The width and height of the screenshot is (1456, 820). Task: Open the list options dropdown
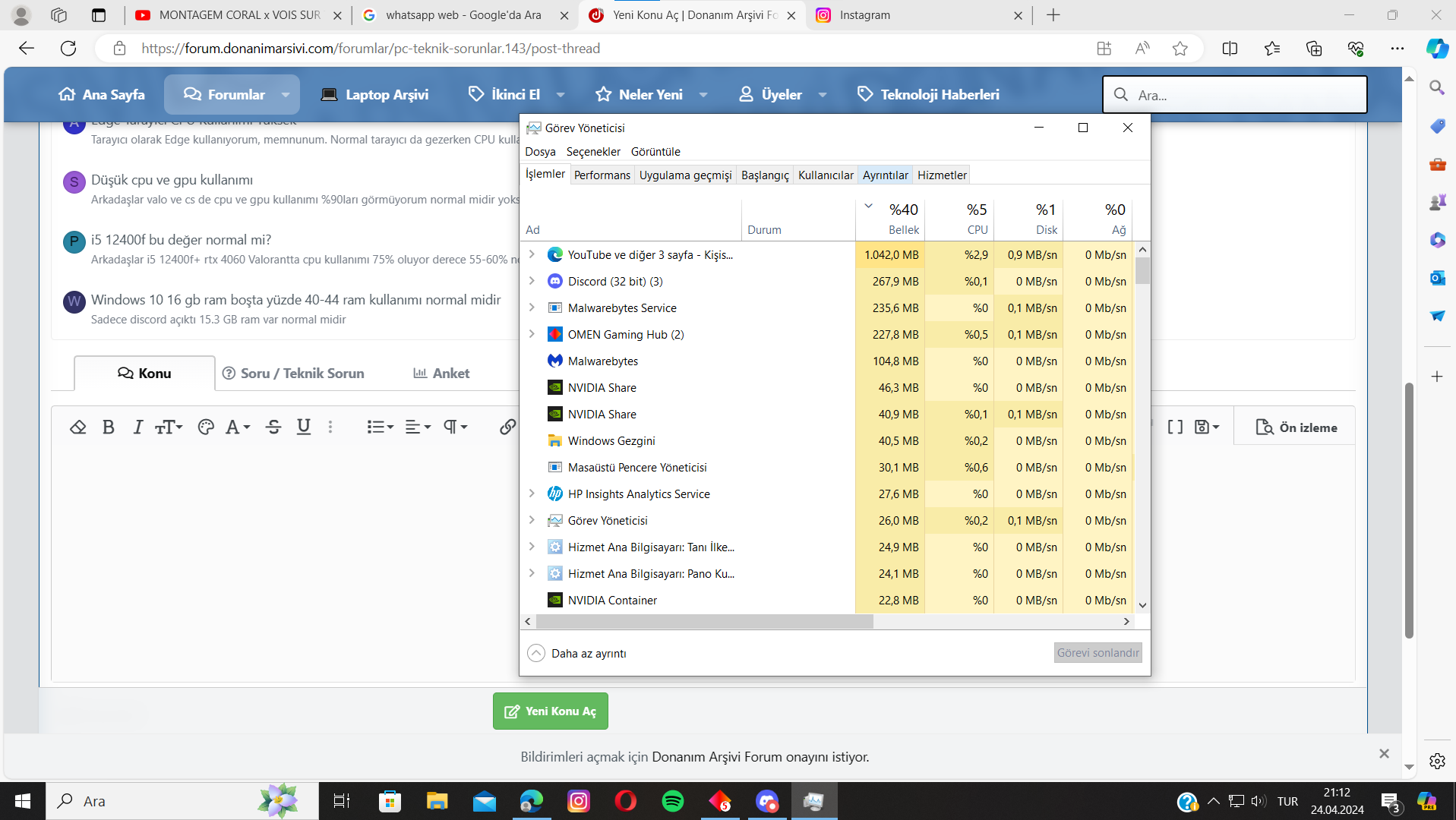pos(380,427)
